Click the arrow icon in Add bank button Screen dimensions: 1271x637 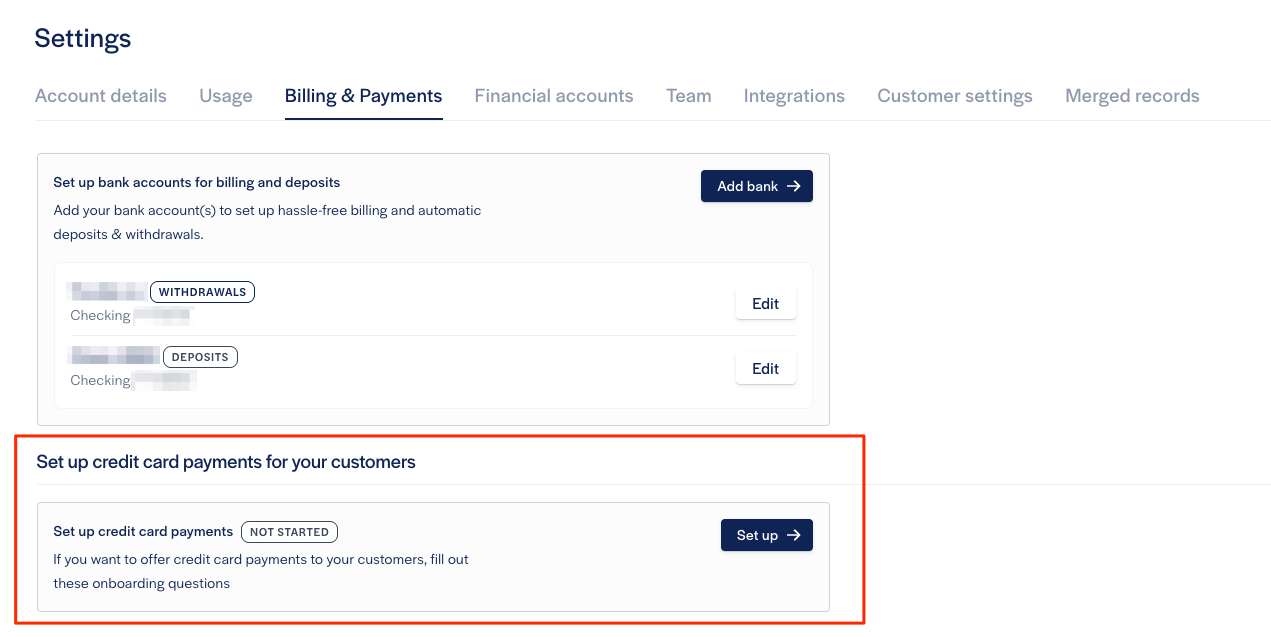[x=794, y=186]
